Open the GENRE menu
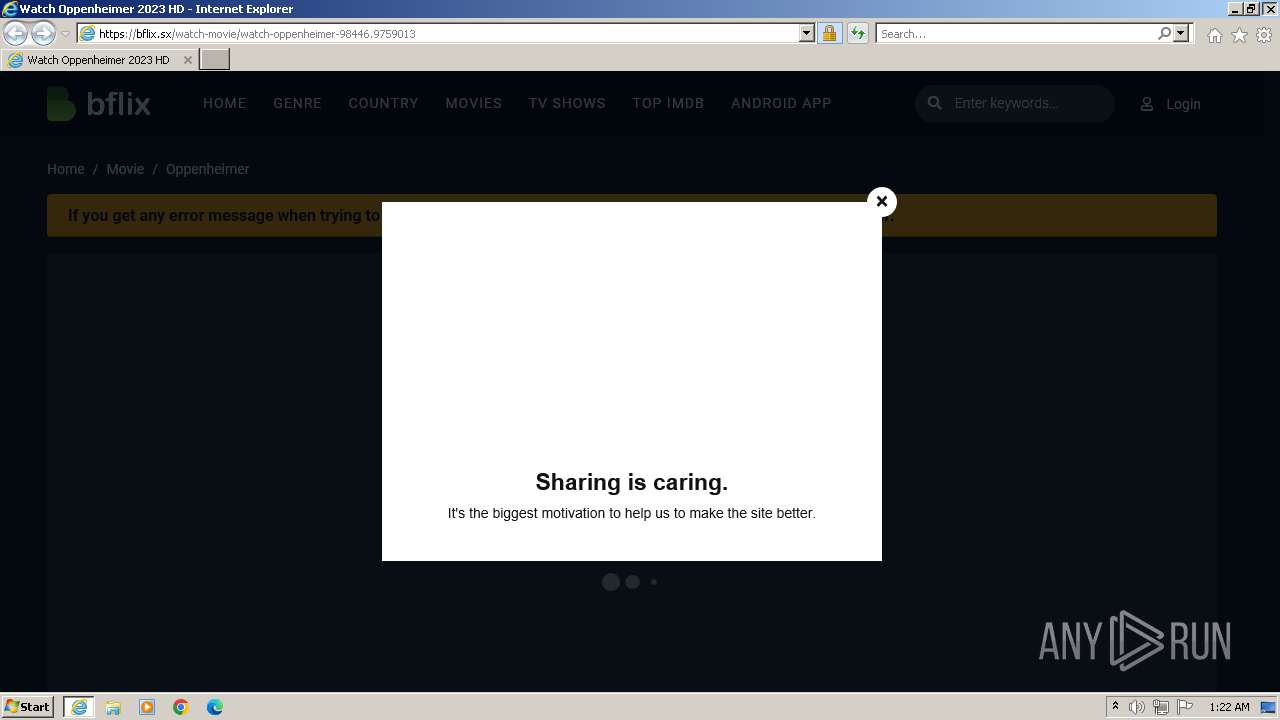1280x720 pixels. point(297,103)
